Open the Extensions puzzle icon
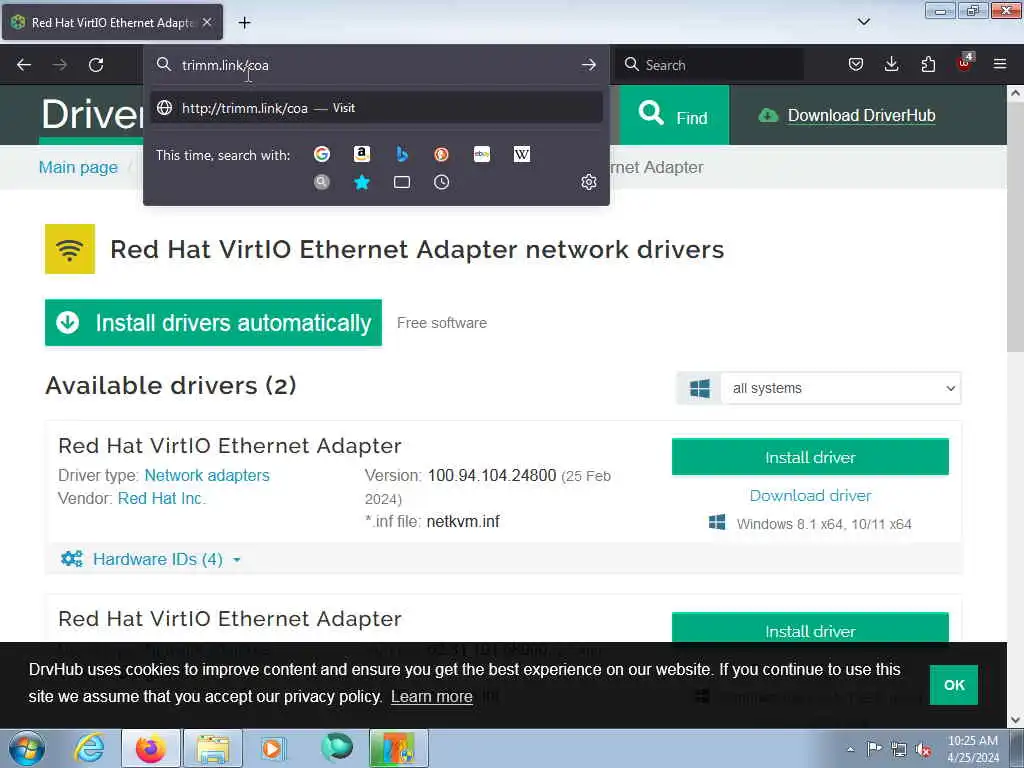Viewport: 1024px width, 768px height. 928,64
